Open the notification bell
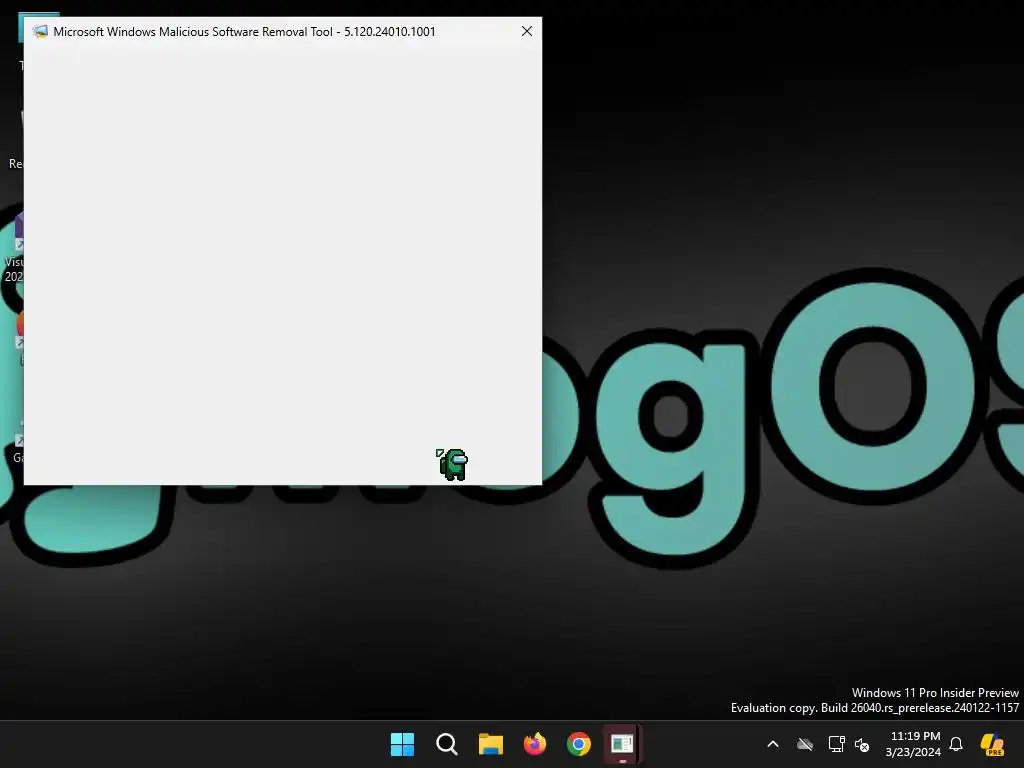Image resolution: width=1024 pixels, height=768 pixels. [x=956, y=744]
